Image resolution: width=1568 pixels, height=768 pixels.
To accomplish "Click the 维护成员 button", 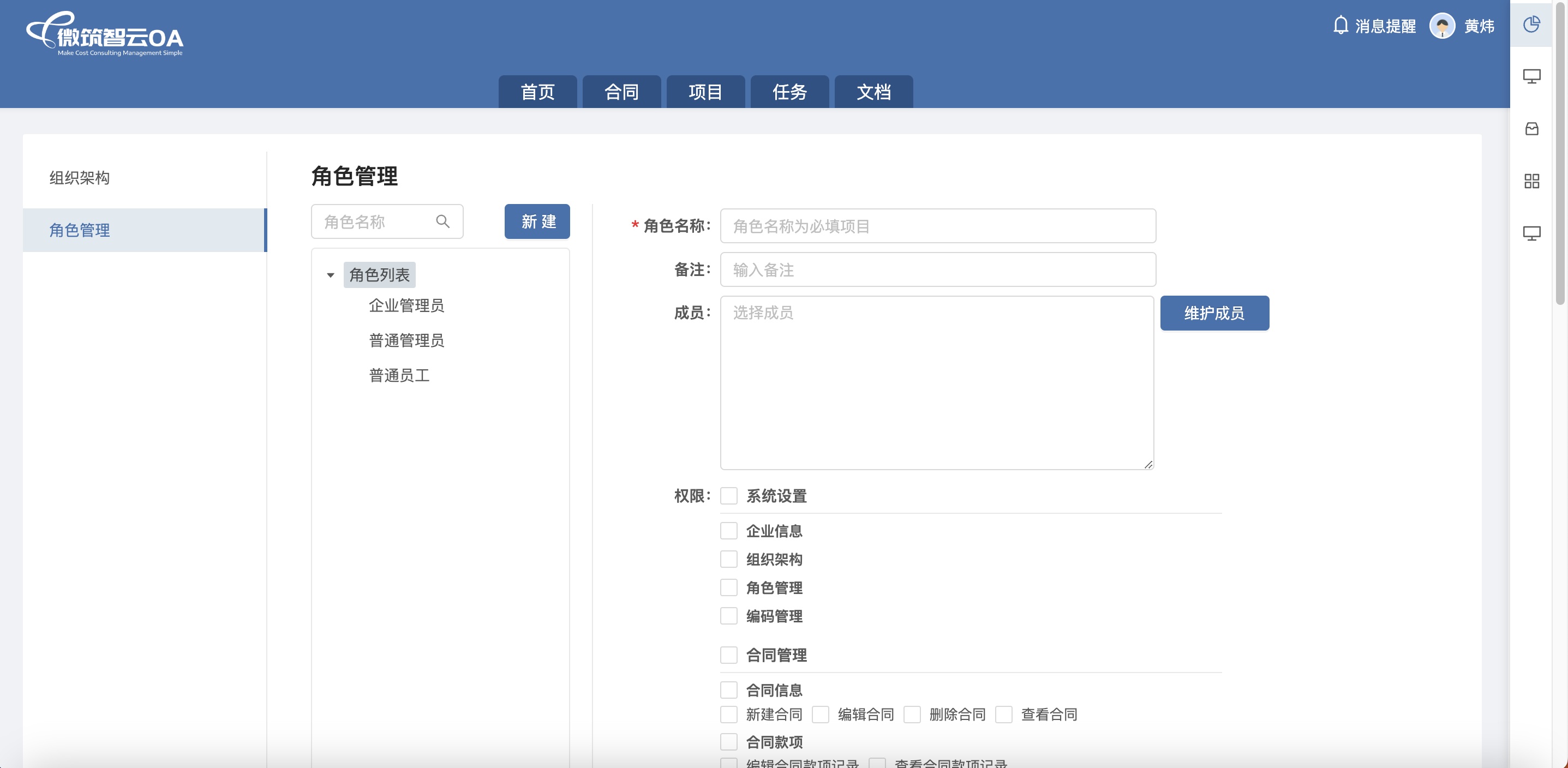I will pos(1214,314).
